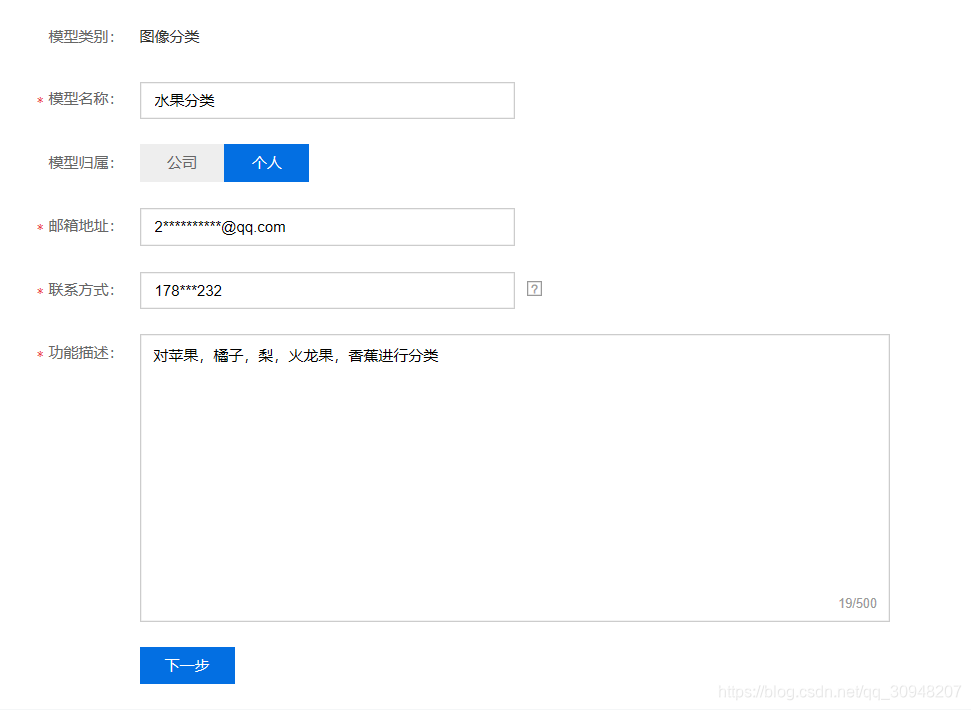
Task: Click the 邮箱地址 input showing qq.com address
Action: (327, 227)
